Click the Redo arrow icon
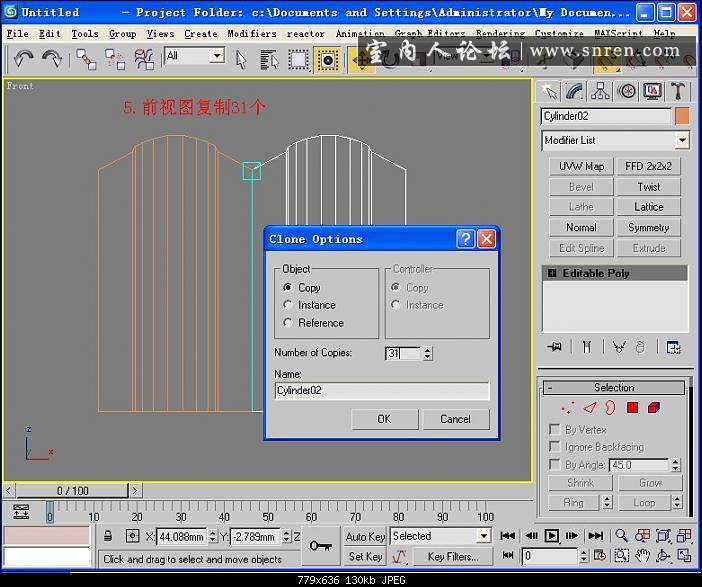The image size is (702, 587). click(51, 59)
